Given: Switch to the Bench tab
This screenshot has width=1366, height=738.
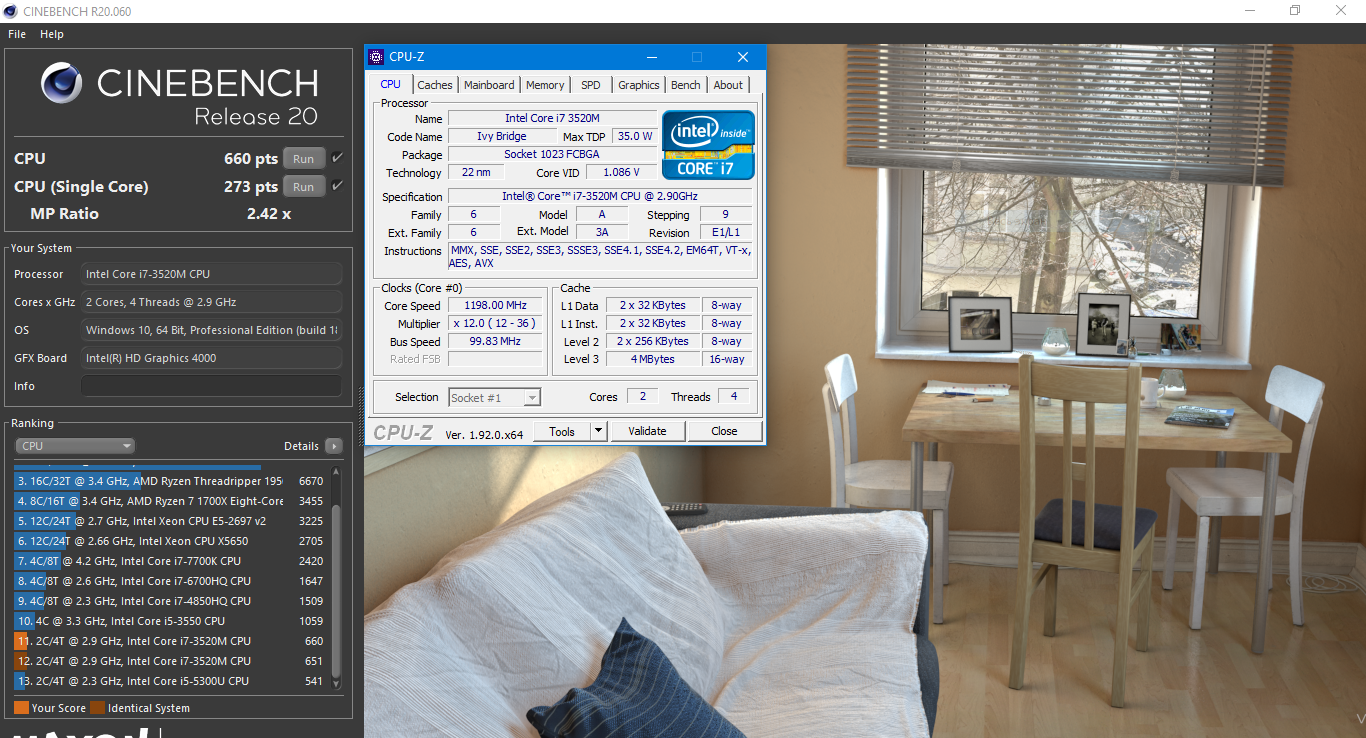Looking at the screenshot, I should (x=686, y=85).
